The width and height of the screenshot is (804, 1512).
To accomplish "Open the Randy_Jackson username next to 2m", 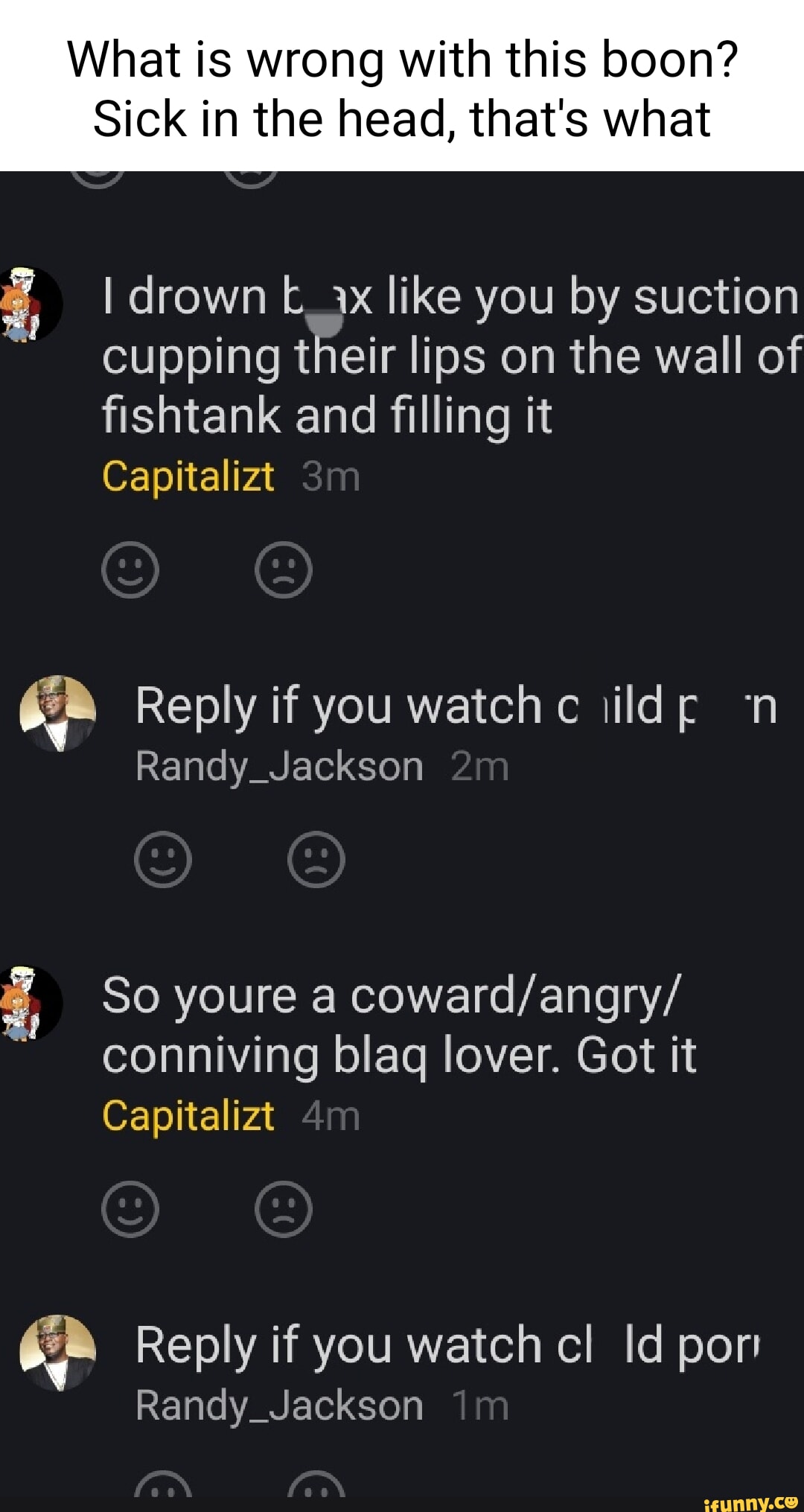I will [280, 767].
